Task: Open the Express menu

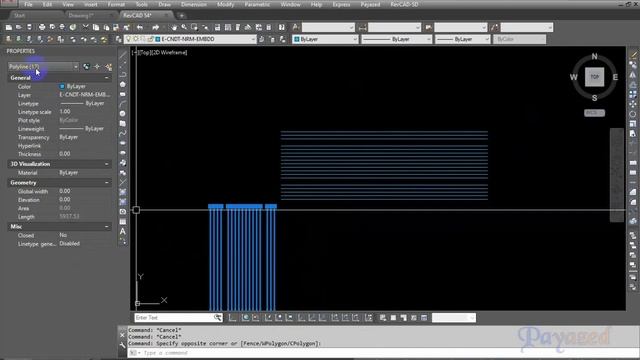Action: click(341, 4)
